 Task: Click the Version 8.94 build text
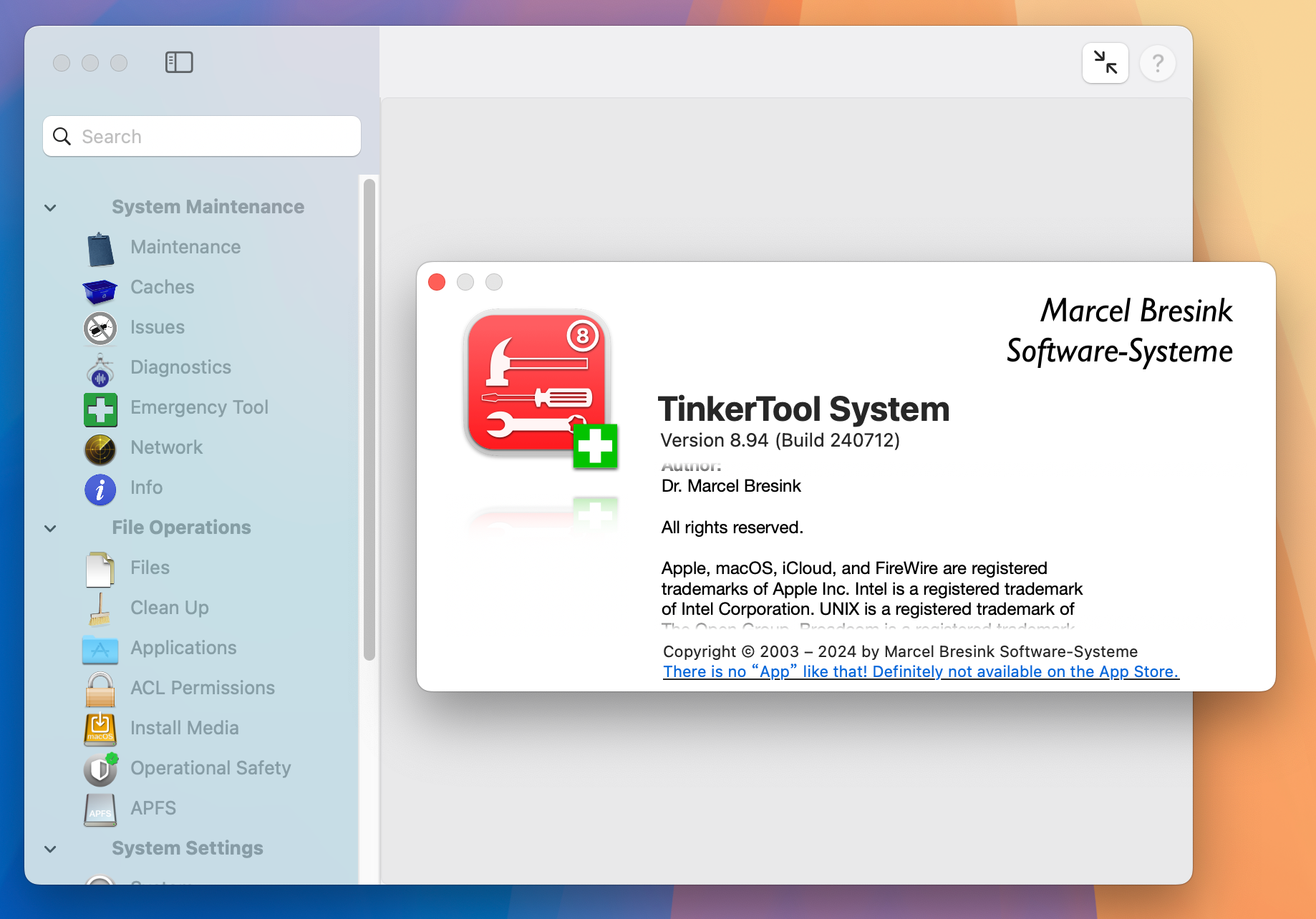point(780,440)
